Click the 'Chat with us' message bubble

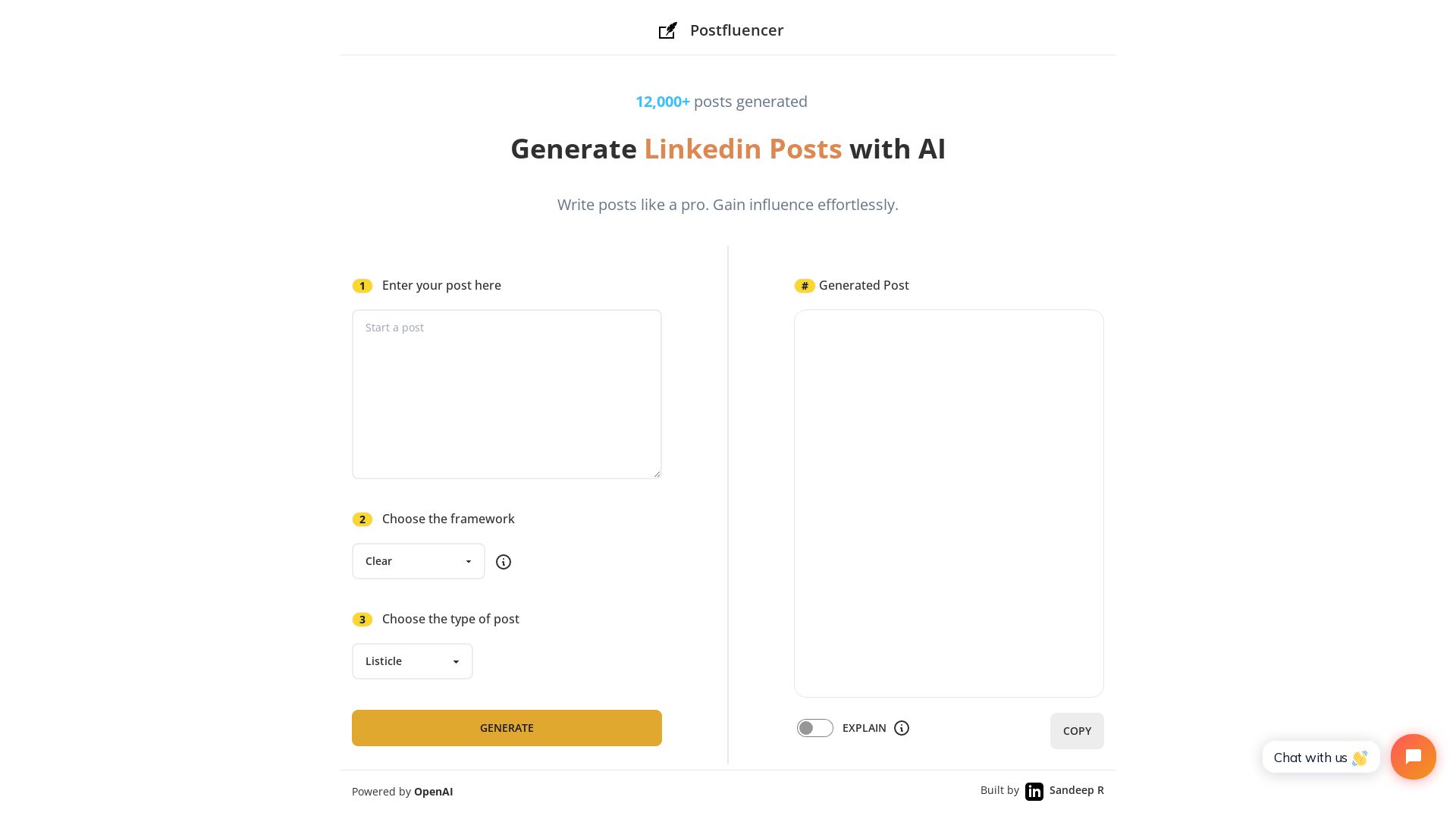click(x=1320, y=758)
